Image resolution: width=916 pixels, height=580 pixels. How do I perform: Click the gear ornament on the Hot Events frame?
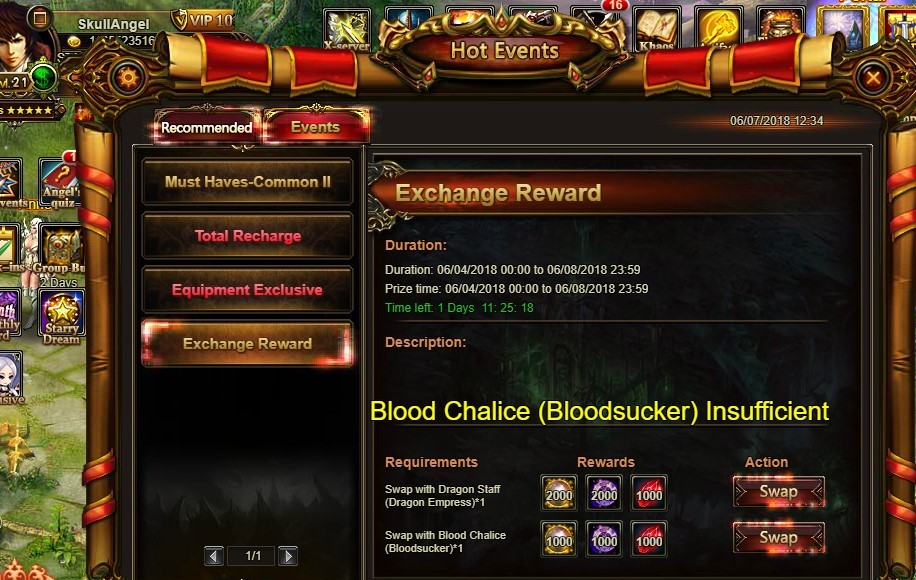pyautogui.click(x=128, y=78)
